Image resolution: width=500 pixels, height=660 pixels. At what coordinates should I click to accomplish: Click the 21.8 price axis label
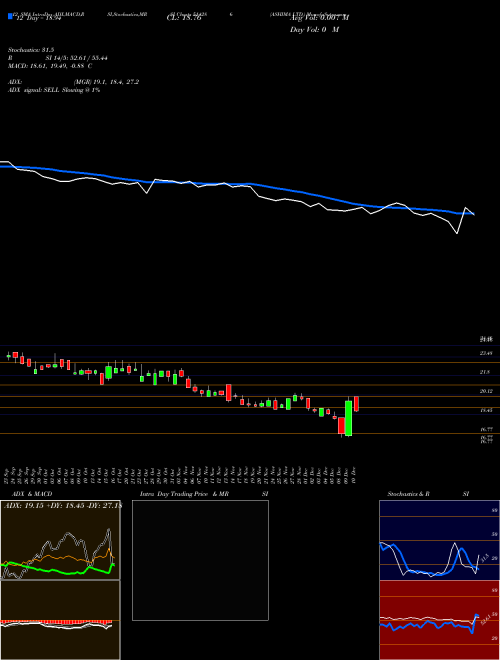tap(485, 373)
